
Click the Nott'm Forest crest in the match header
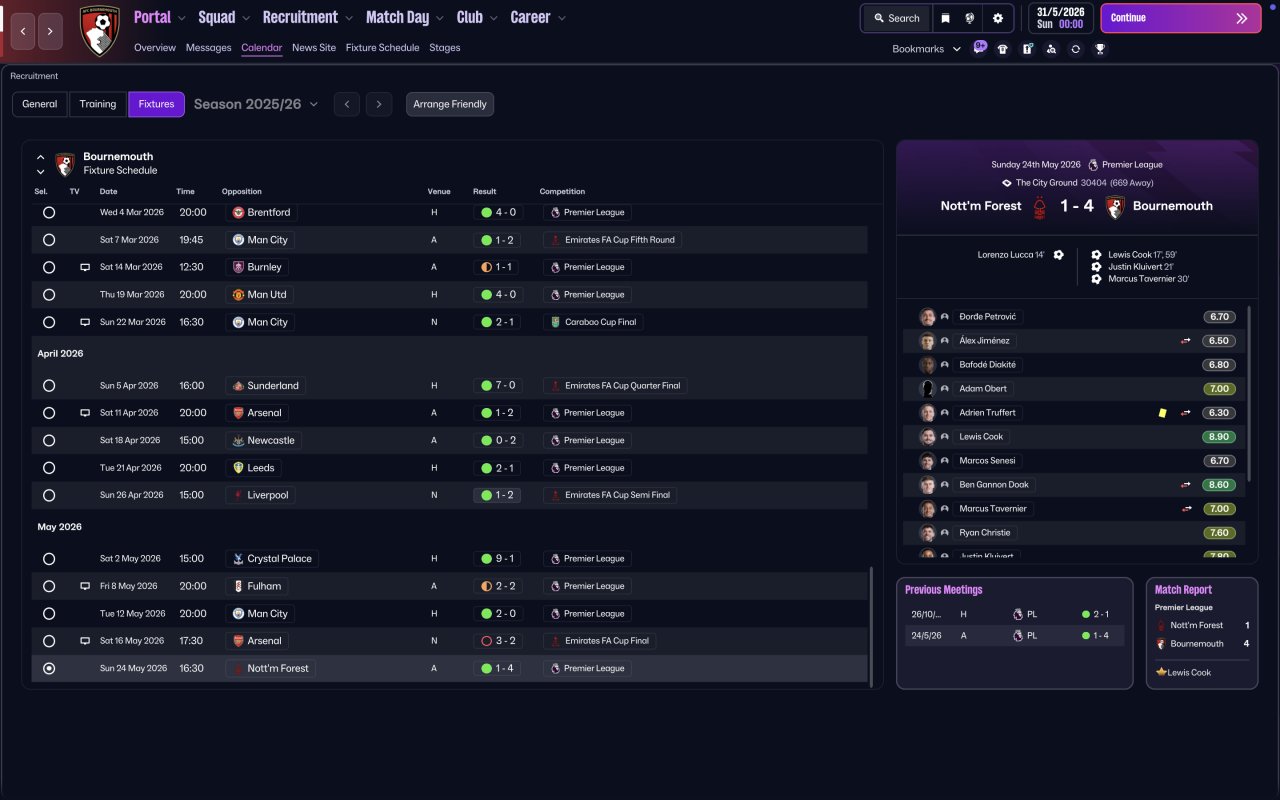pyautogui.click(x=1040, y=206)
